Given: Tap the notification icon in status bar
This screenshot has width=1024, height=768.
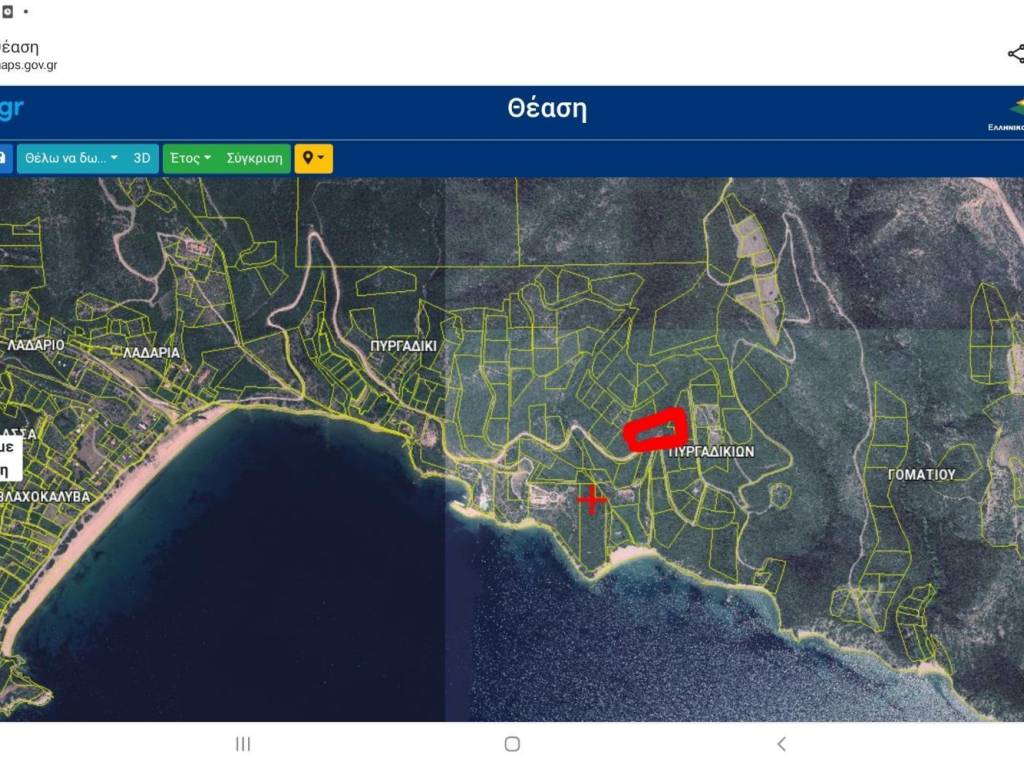Looking at the screenshot, I should [x=7, y=11].
